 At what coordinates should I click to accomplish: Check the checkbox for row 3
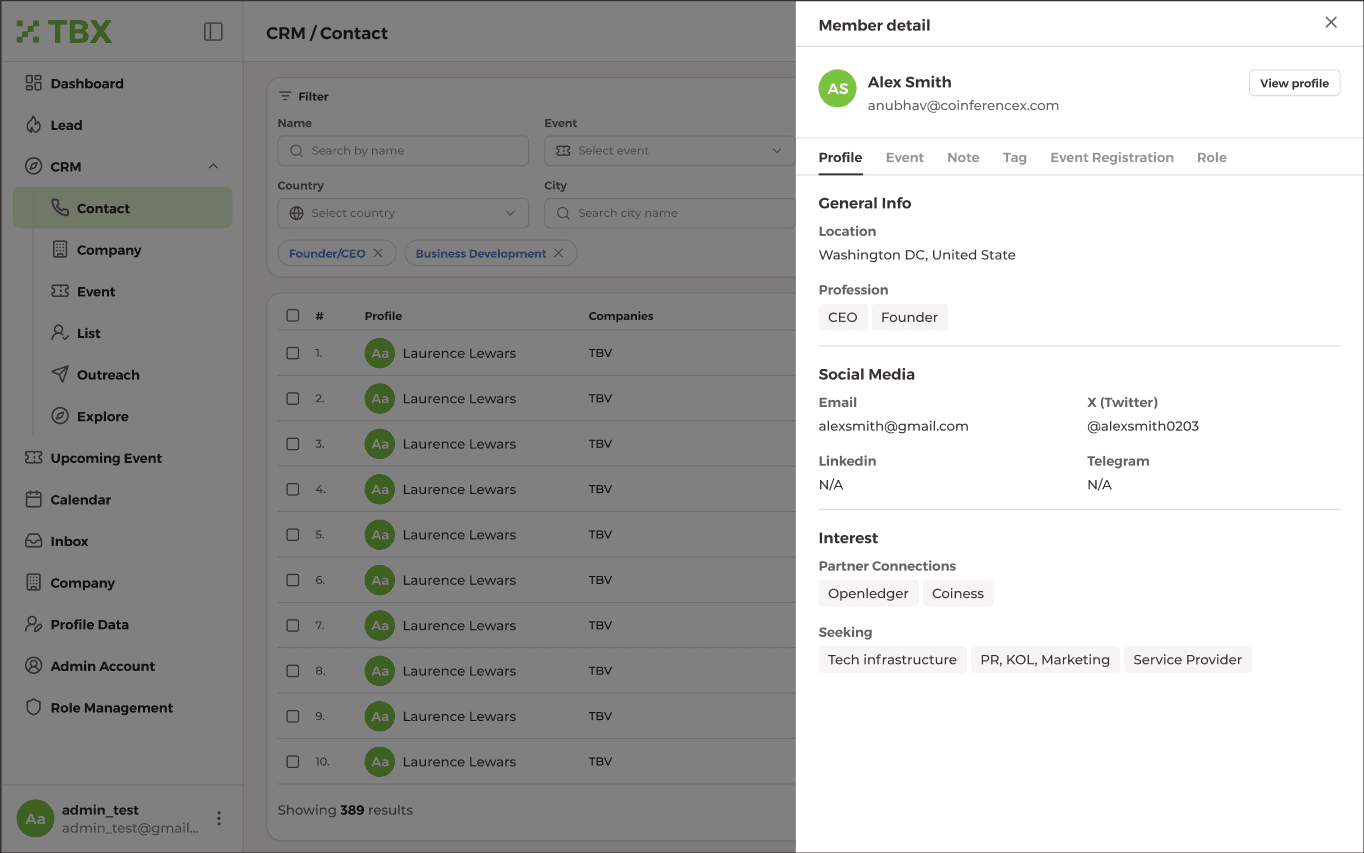(293, 444)
